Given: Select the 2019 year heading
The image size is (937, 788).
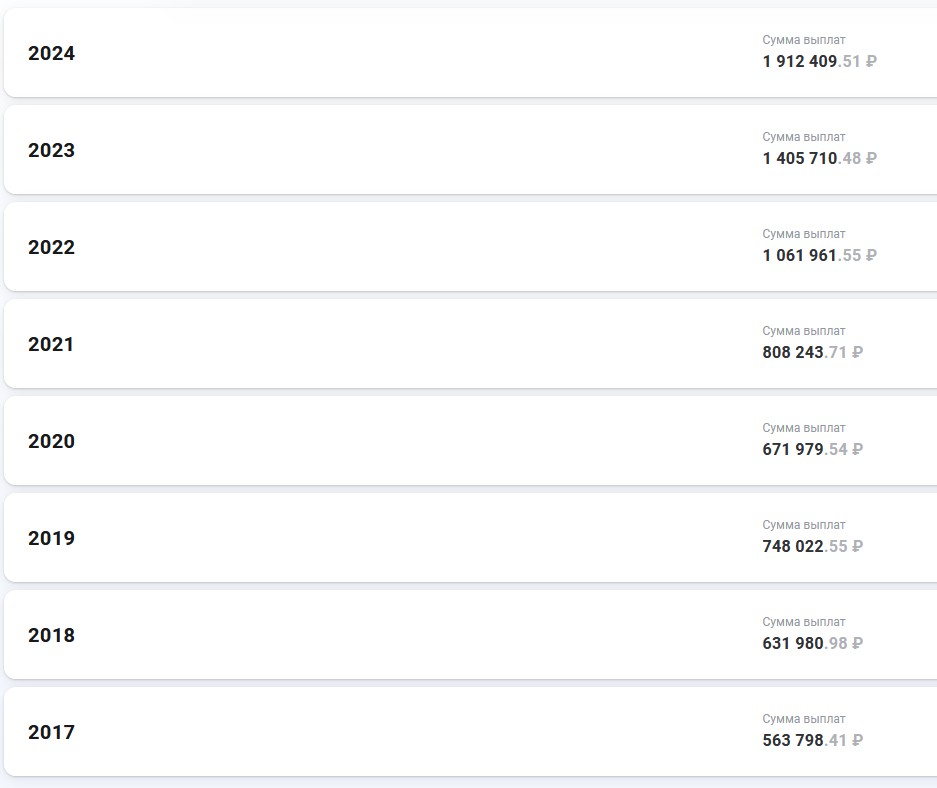Looking at the screenshot, I should pyautogui.click(x=51, y=538).
